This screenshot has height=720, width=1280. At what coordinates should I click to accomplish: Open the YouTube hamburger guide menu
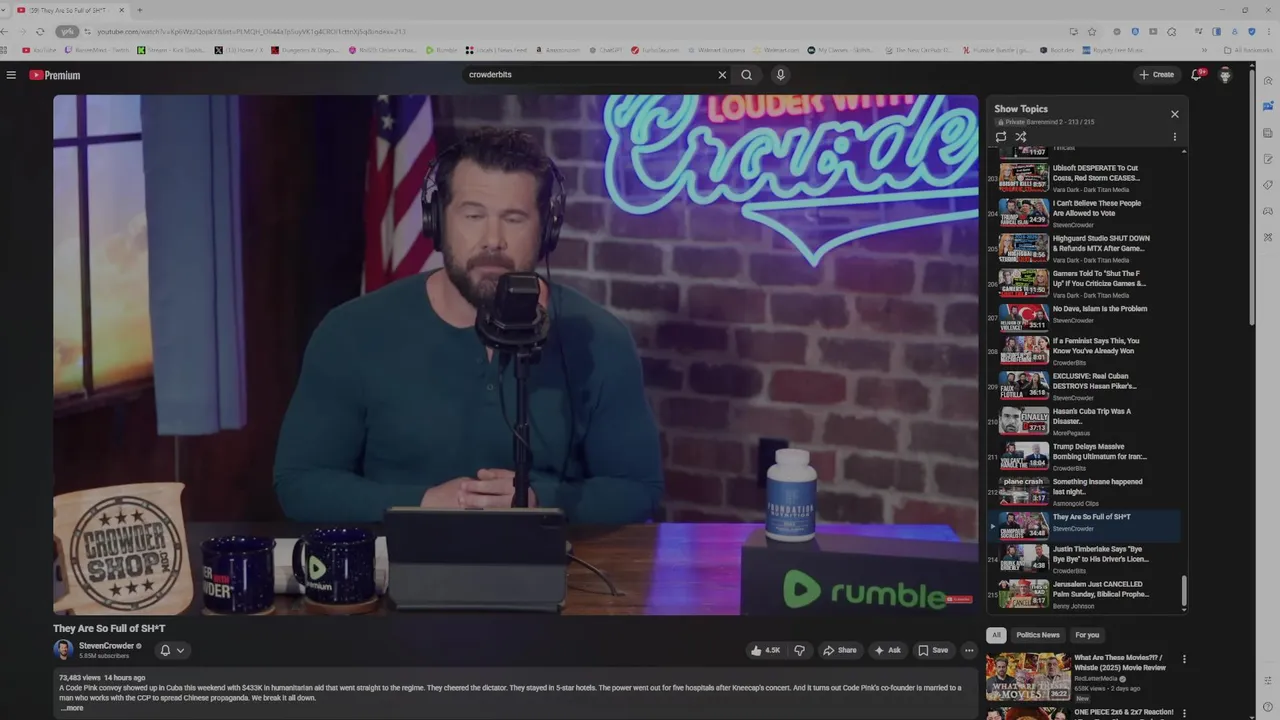point(11,75)
